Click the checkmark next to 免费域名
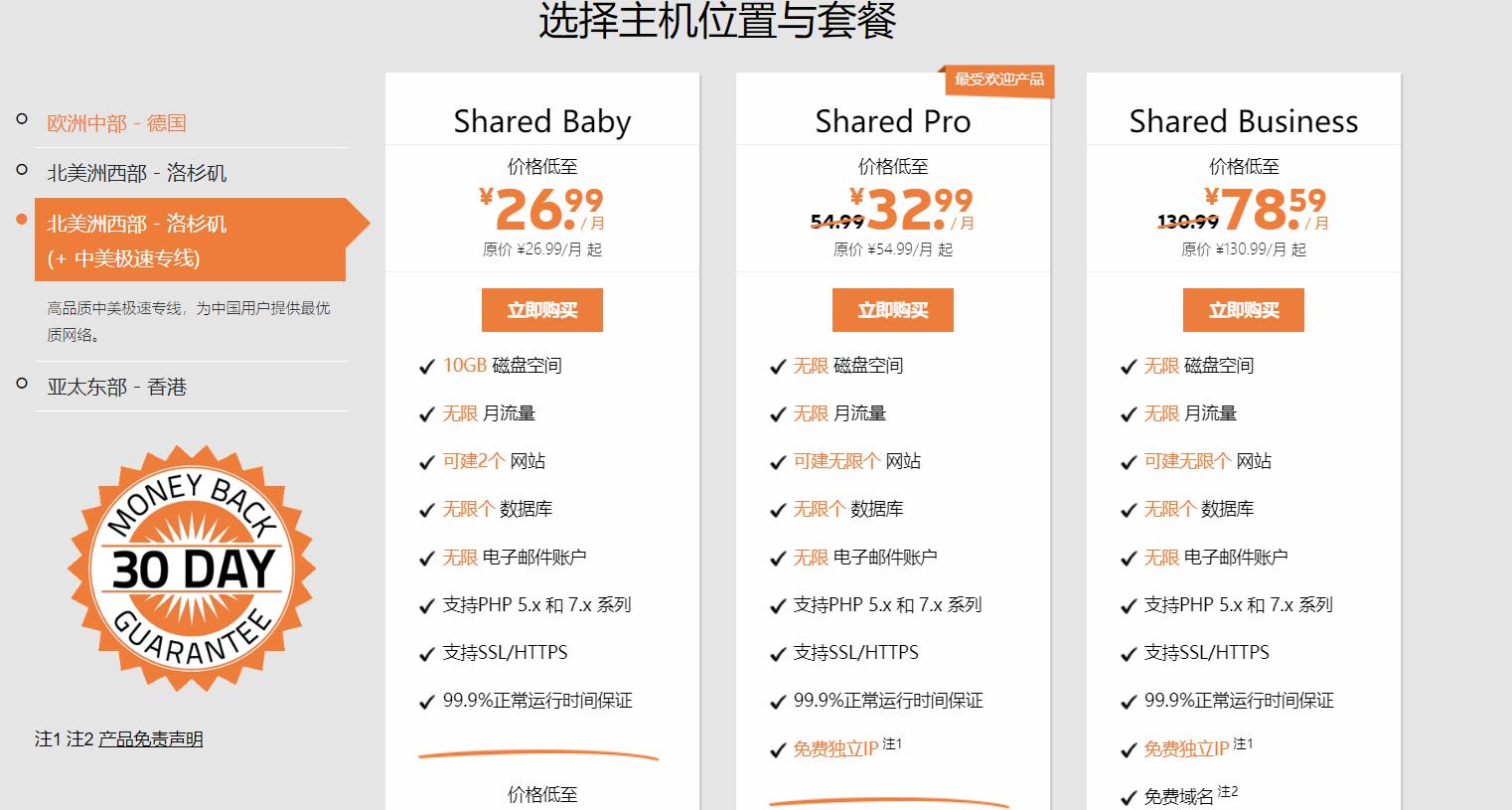The height and width of the screenshot is (810, 1512). tap(1128, 795)
